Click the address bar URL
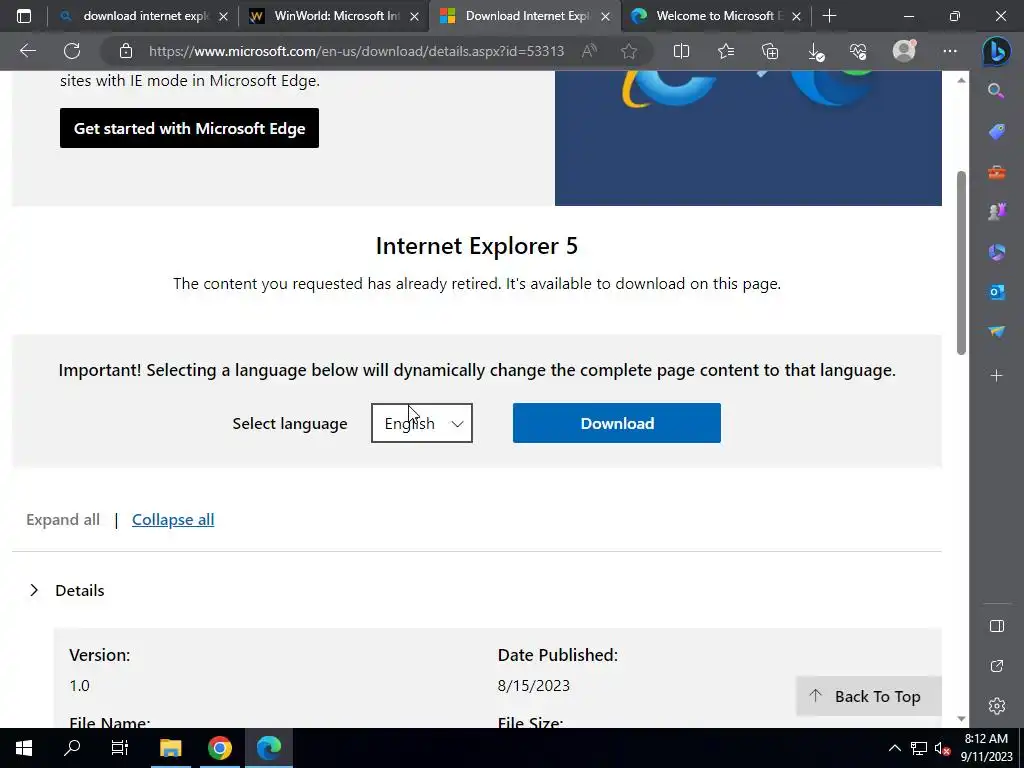1024x768 pixels. [x=356, y=51]
